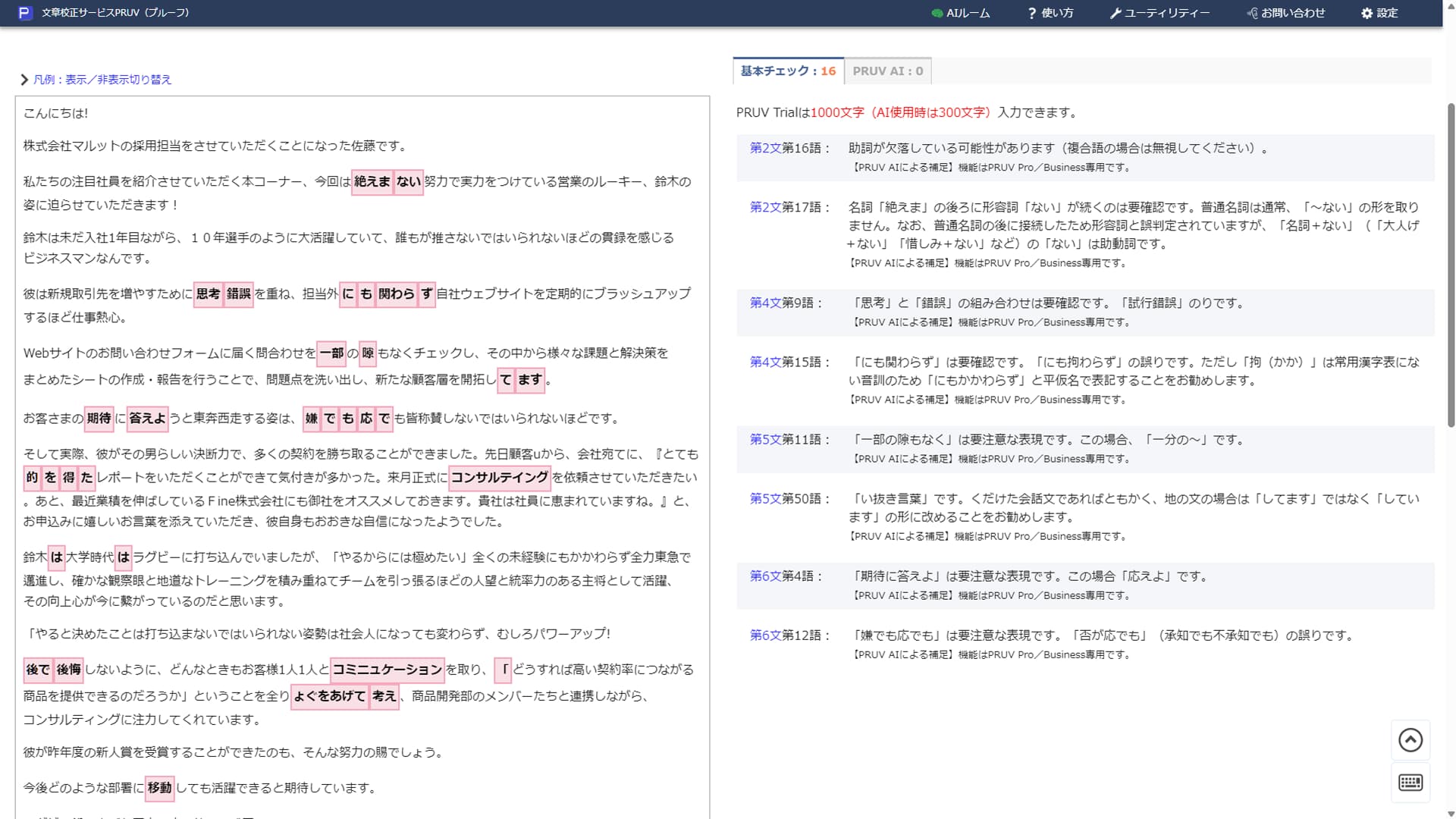Click the PRUV logo icon

pyautogui.click(x=25, y=13)
